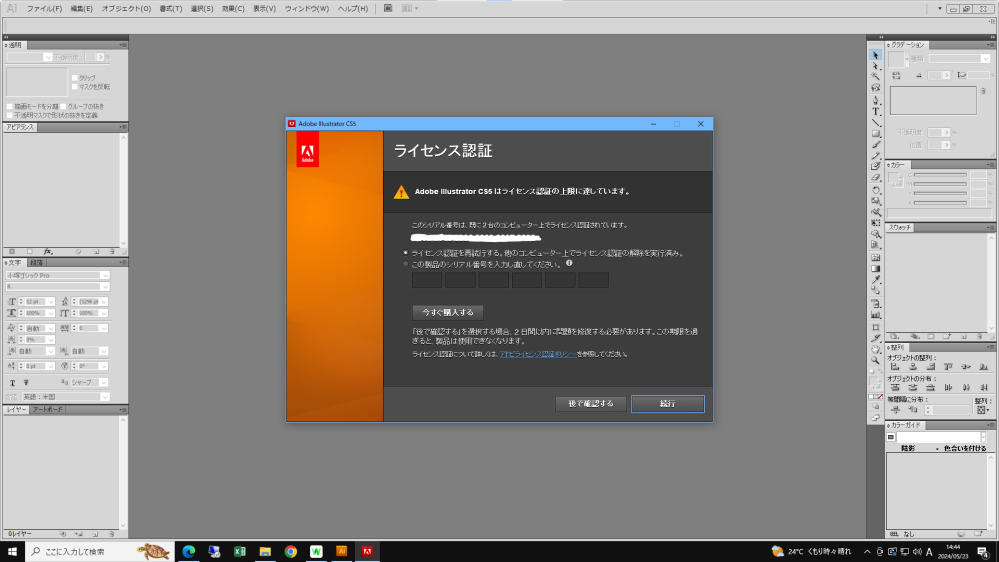999x562 pixels.
Task: Click the info icon beside serial number prompt
Action: click(569, 263)
